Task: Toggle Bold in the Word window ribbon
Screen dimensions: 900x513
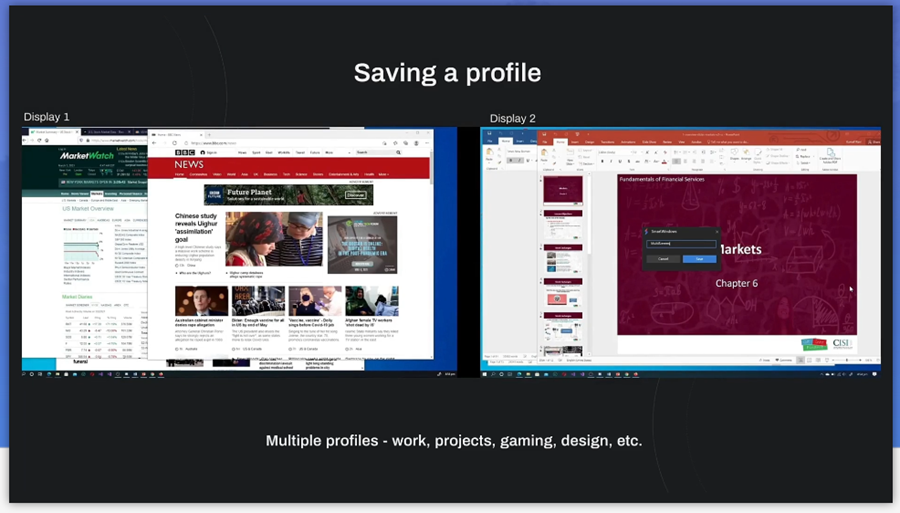Action: click(x=510, y=161)
